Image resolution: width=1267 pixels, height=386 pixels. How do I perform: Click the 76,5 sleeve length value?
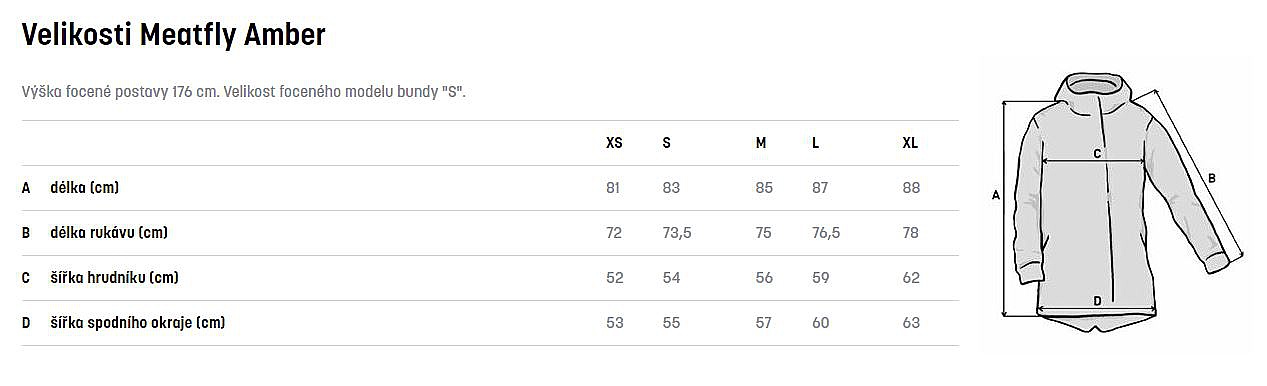826,233
